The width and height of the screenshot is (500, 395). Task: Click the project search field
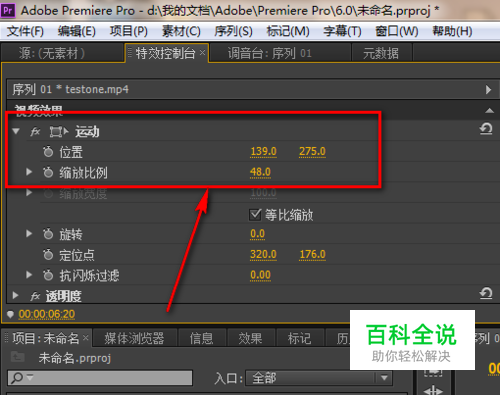[100, 378]
